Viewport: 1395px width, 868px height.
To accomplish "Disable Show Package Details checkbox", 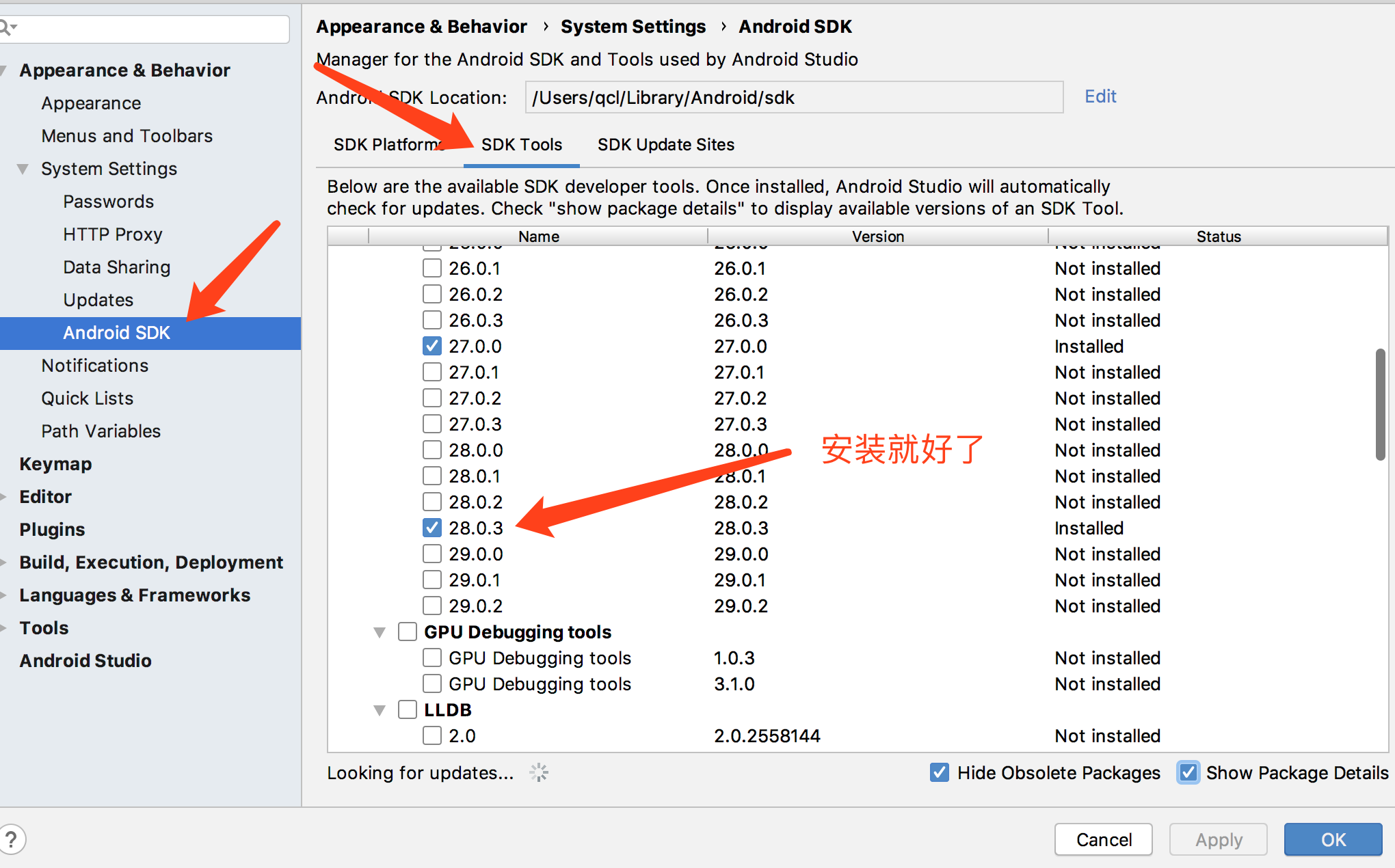I will (x=1188, y=772).
